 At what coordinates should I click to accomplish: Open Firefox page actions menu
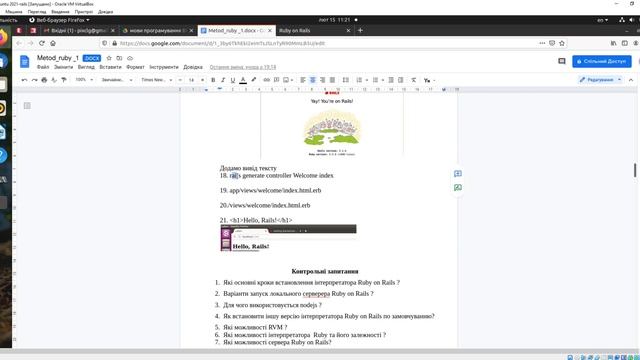coord(542,43)
